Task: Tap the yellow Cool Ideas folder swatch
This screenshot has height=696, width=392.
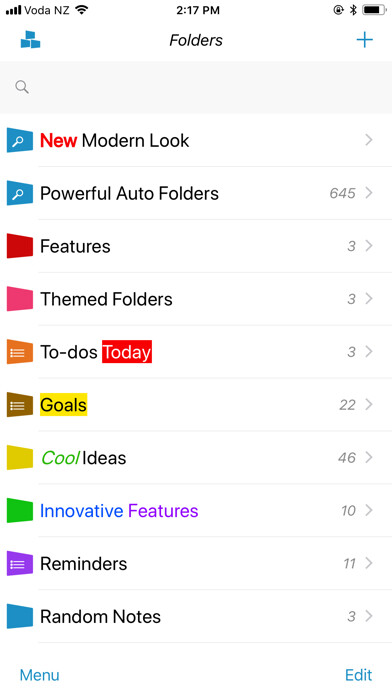Action: [x=20, y=458]
